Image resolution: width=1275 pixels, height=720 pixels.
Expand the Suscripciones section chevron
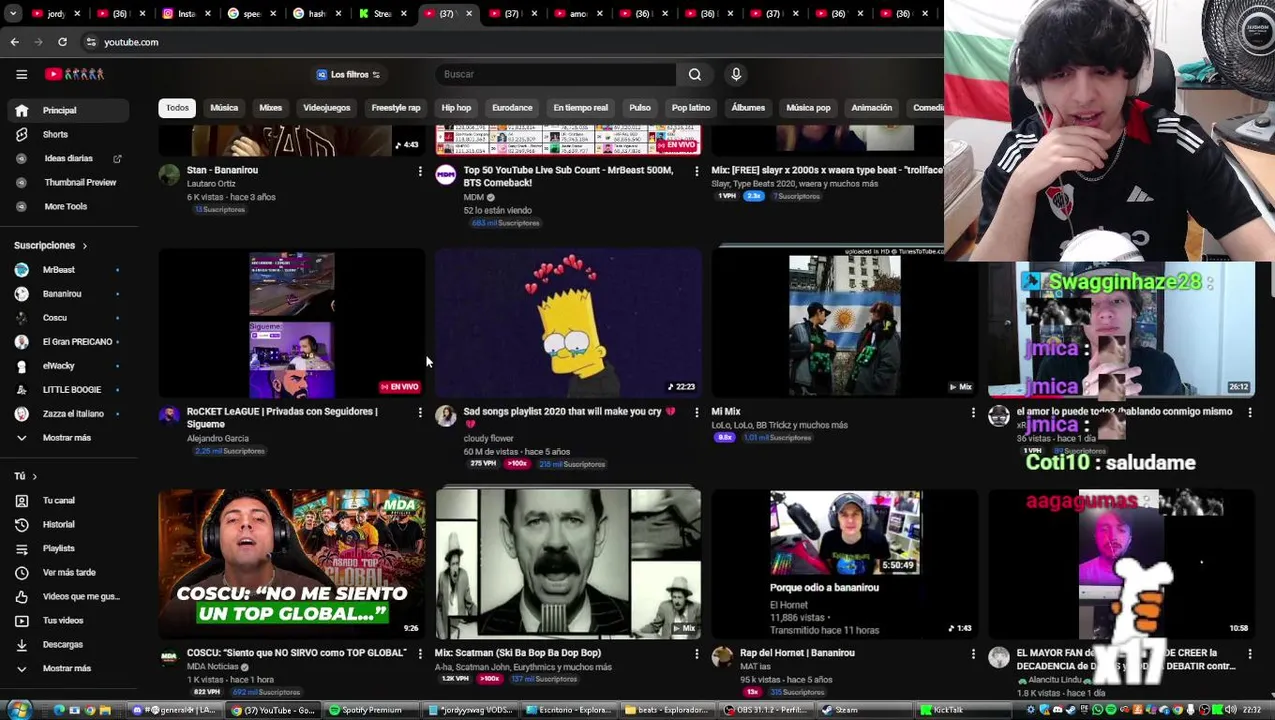(x=84, y=246)
